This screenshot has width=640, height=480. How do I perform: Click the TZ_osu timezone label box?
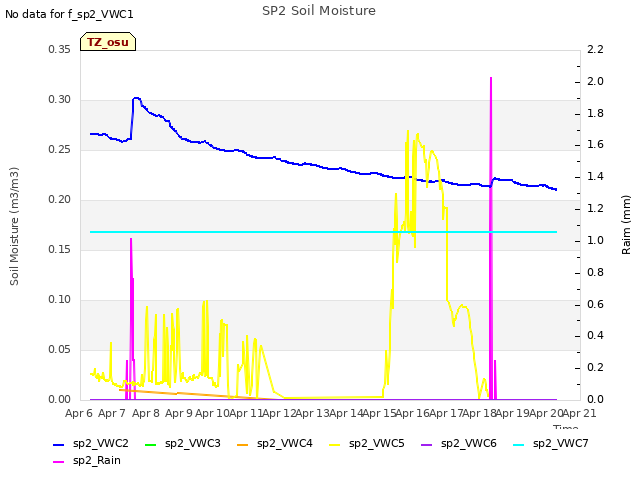[108, 42]
